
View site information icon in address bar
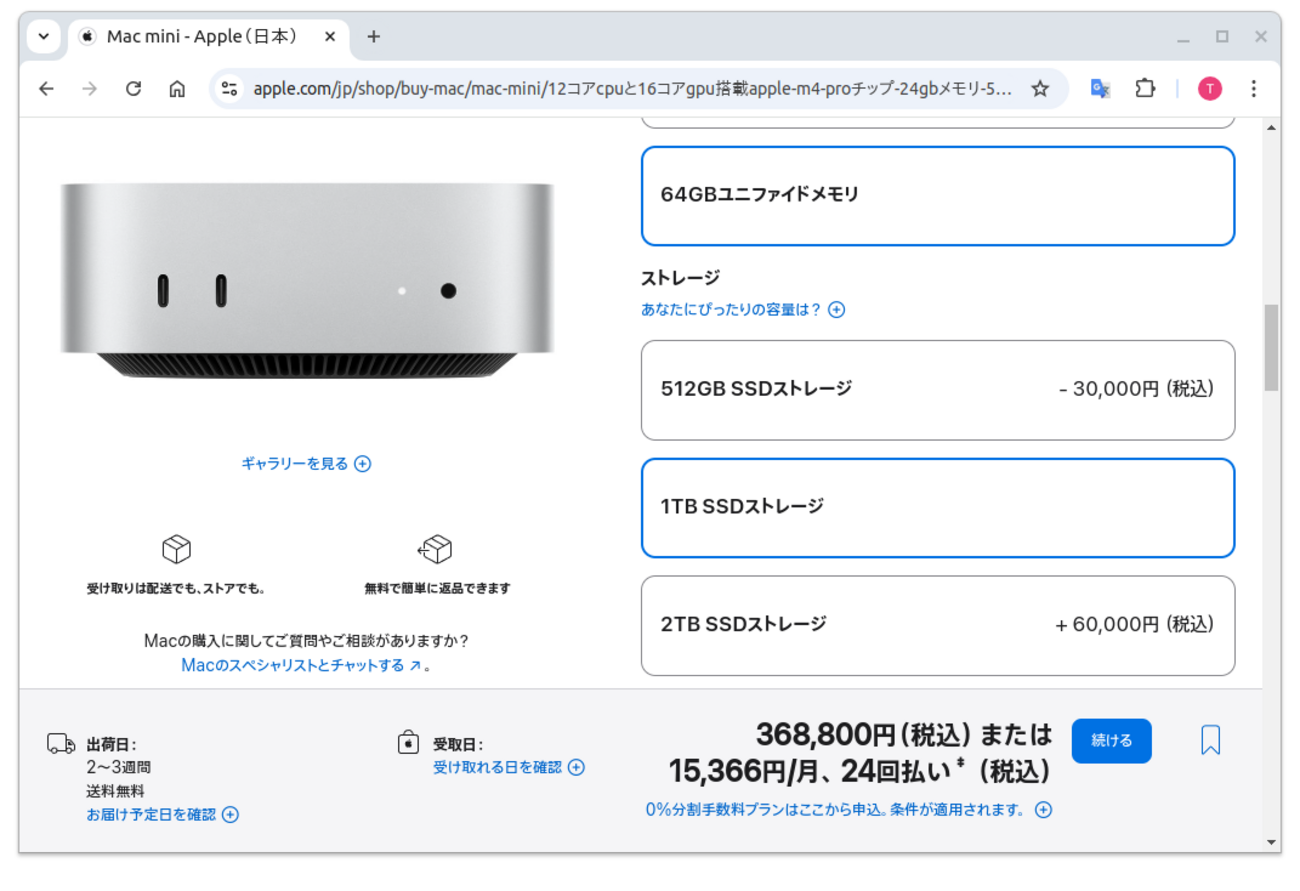click(230, 89)
